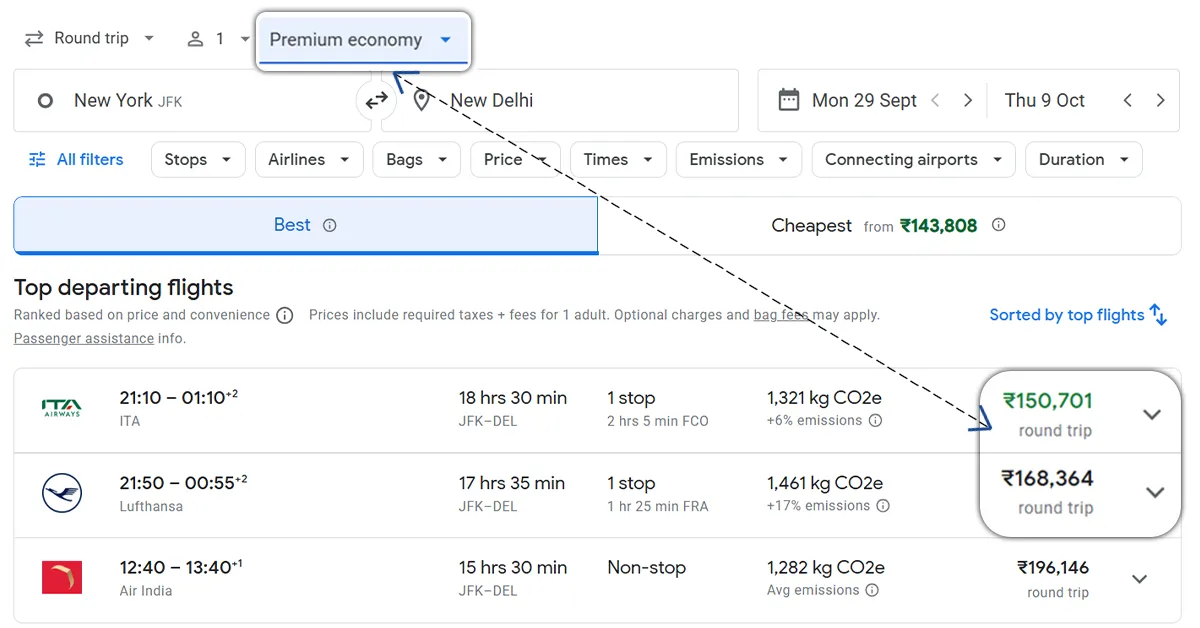Expand the Air India flight details
Viewport: 1200px width, 628px height.
pos(1139,579)
